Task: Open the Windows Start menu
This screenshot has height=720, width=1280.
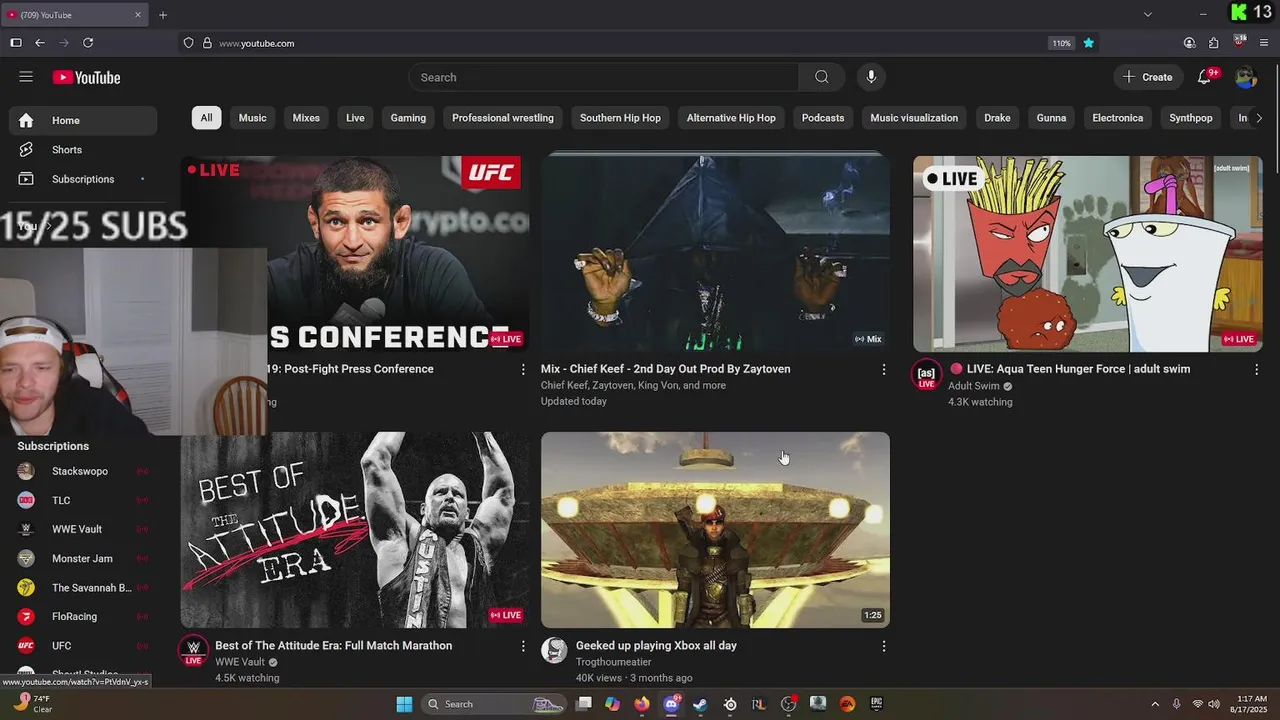Action: [404, 704]
